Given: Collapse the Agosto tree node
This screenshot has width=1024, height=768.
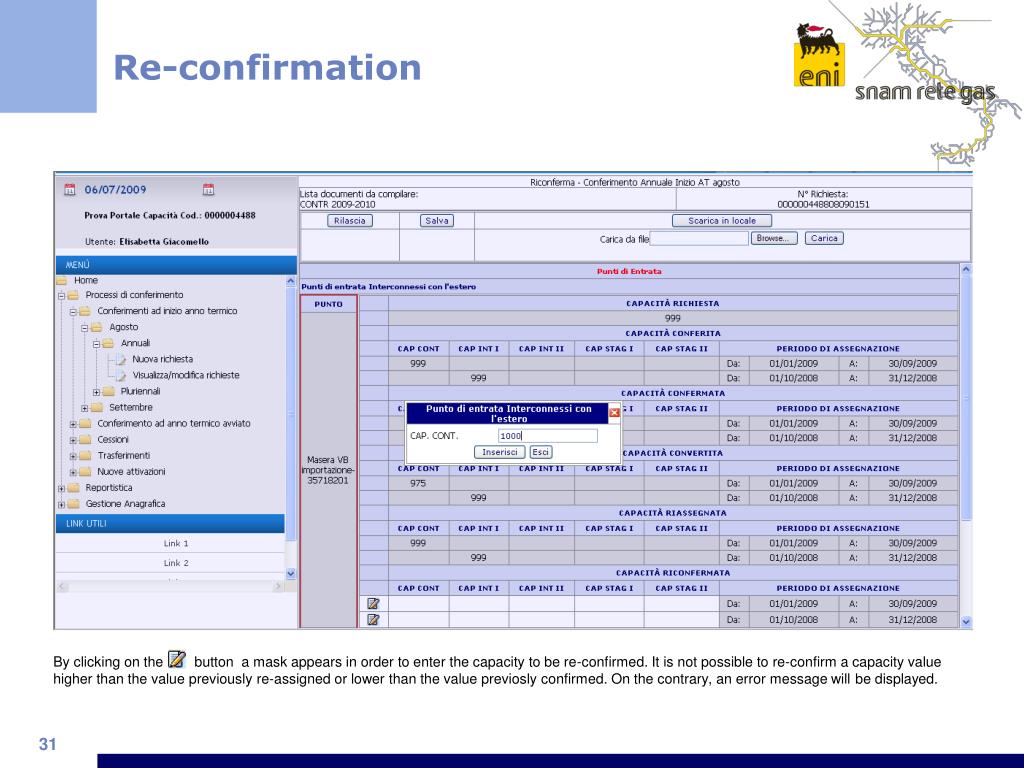Looking at the screenshot, I should [x=85, y=328].
